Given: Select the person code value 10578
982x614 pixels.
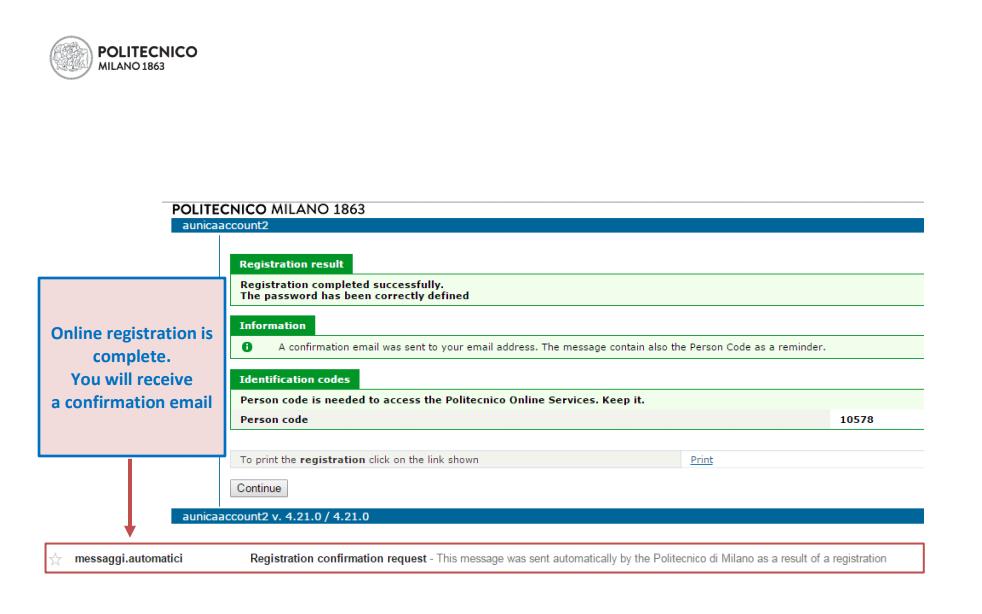Looking at the screenshot, I should point(856,420).
